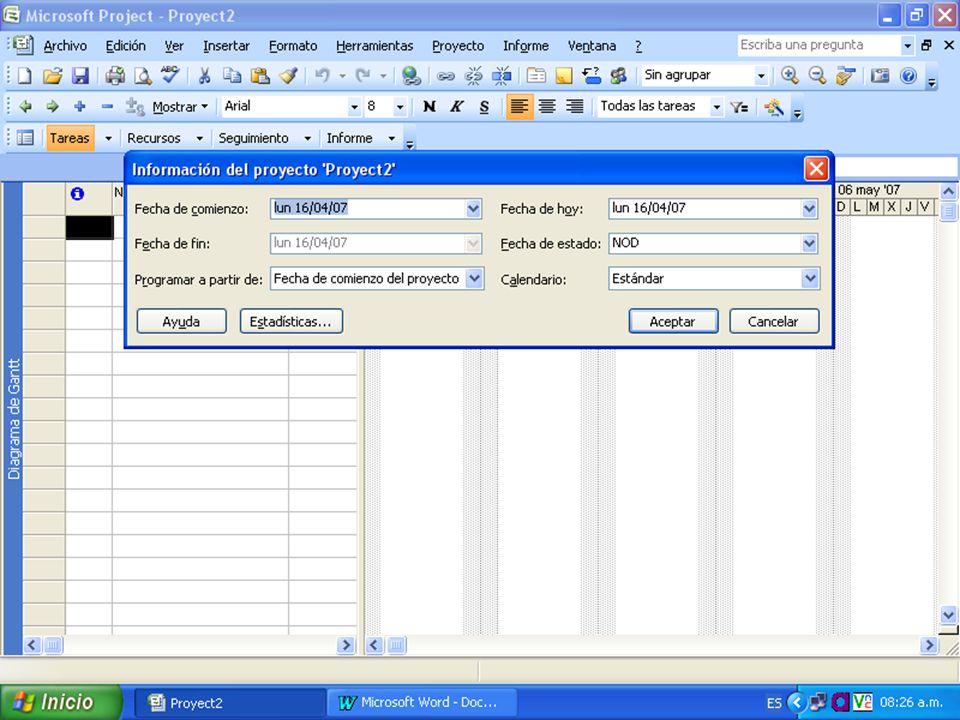Open Task Information icon
The width and height of the screenshot is (960, 720).
tap(536, 75)
